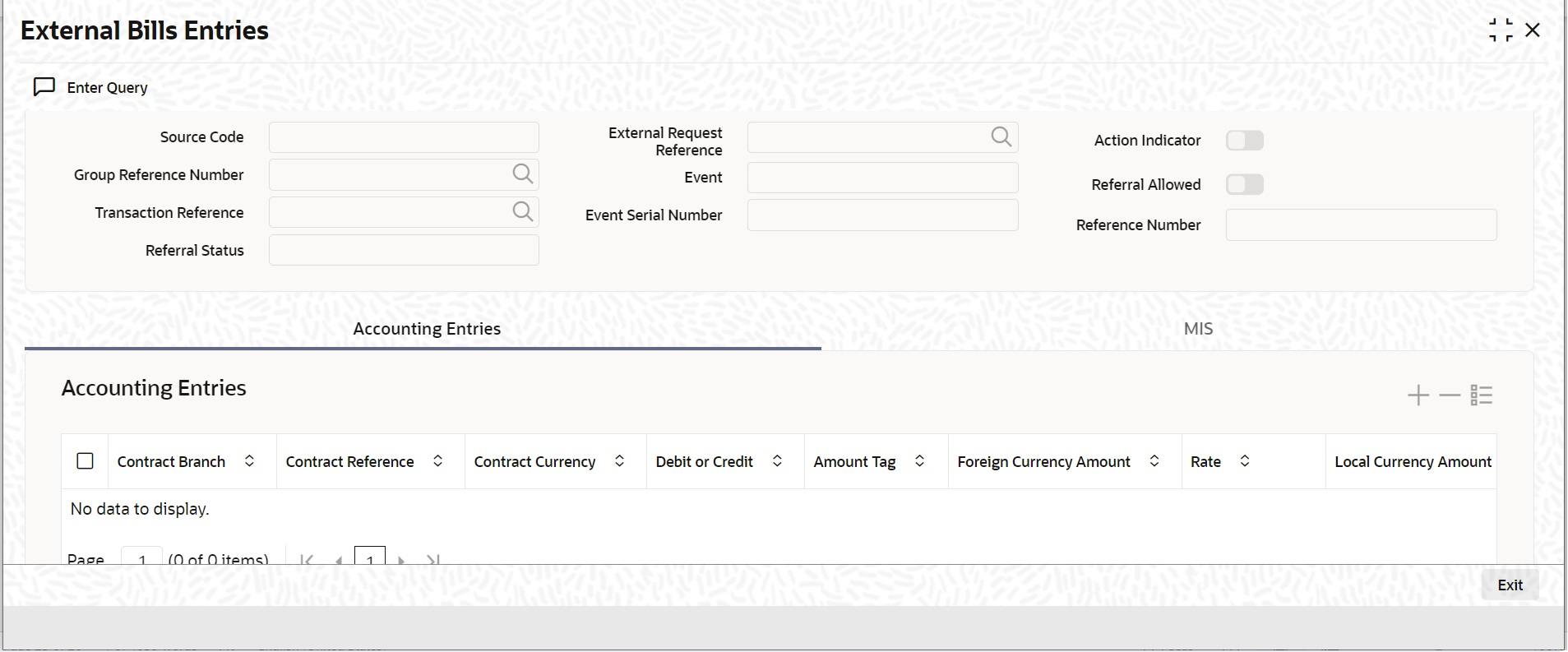Open Group Reference Number search lookup
Image resolution: width=1568 pixels, height=652 pixels.
[x=523, y=173]
